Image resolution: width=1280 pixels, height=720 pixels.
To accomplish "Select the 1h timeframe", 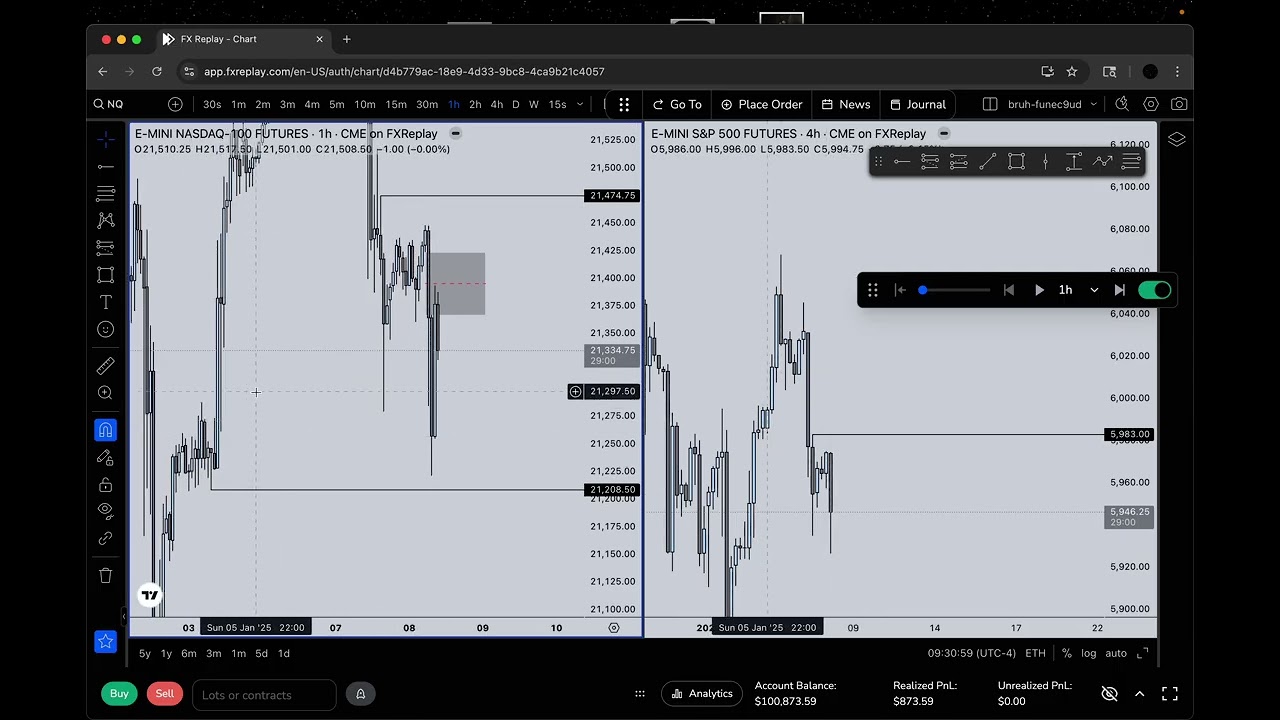I will click(x=454, y=104).
